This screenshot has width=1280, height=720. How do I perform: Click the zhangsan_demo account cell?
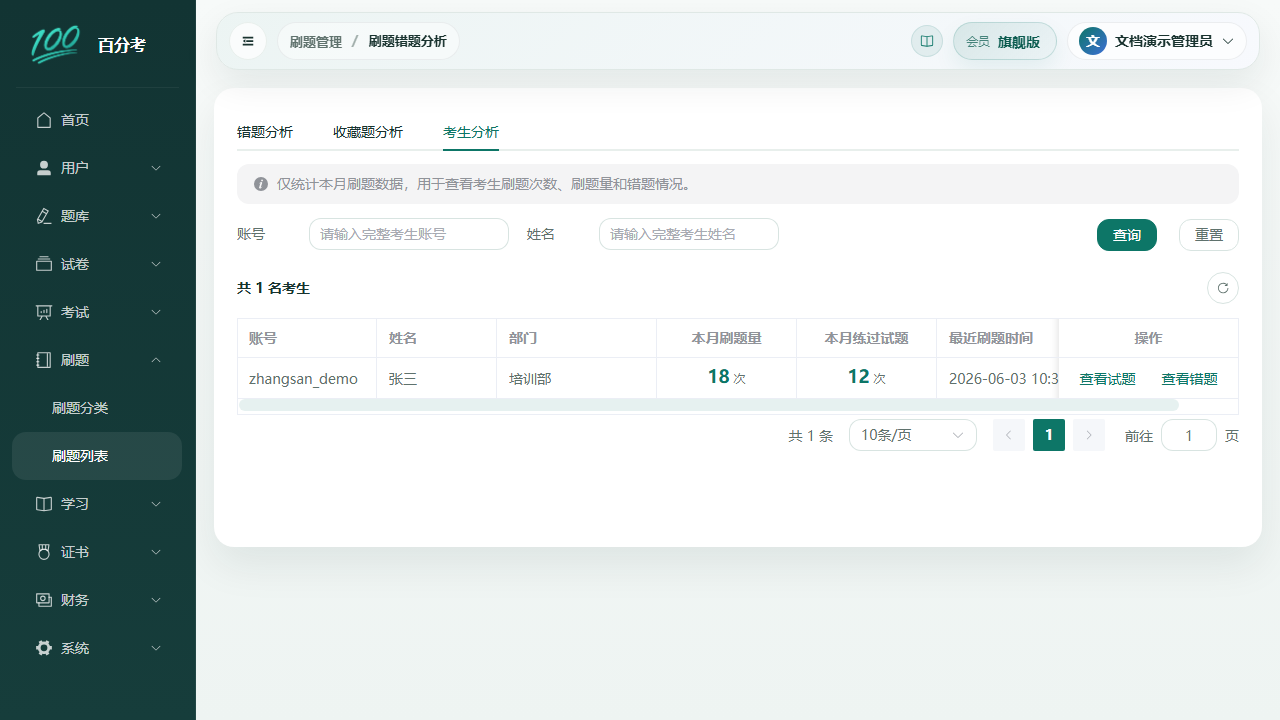click(x=307, y=379)
